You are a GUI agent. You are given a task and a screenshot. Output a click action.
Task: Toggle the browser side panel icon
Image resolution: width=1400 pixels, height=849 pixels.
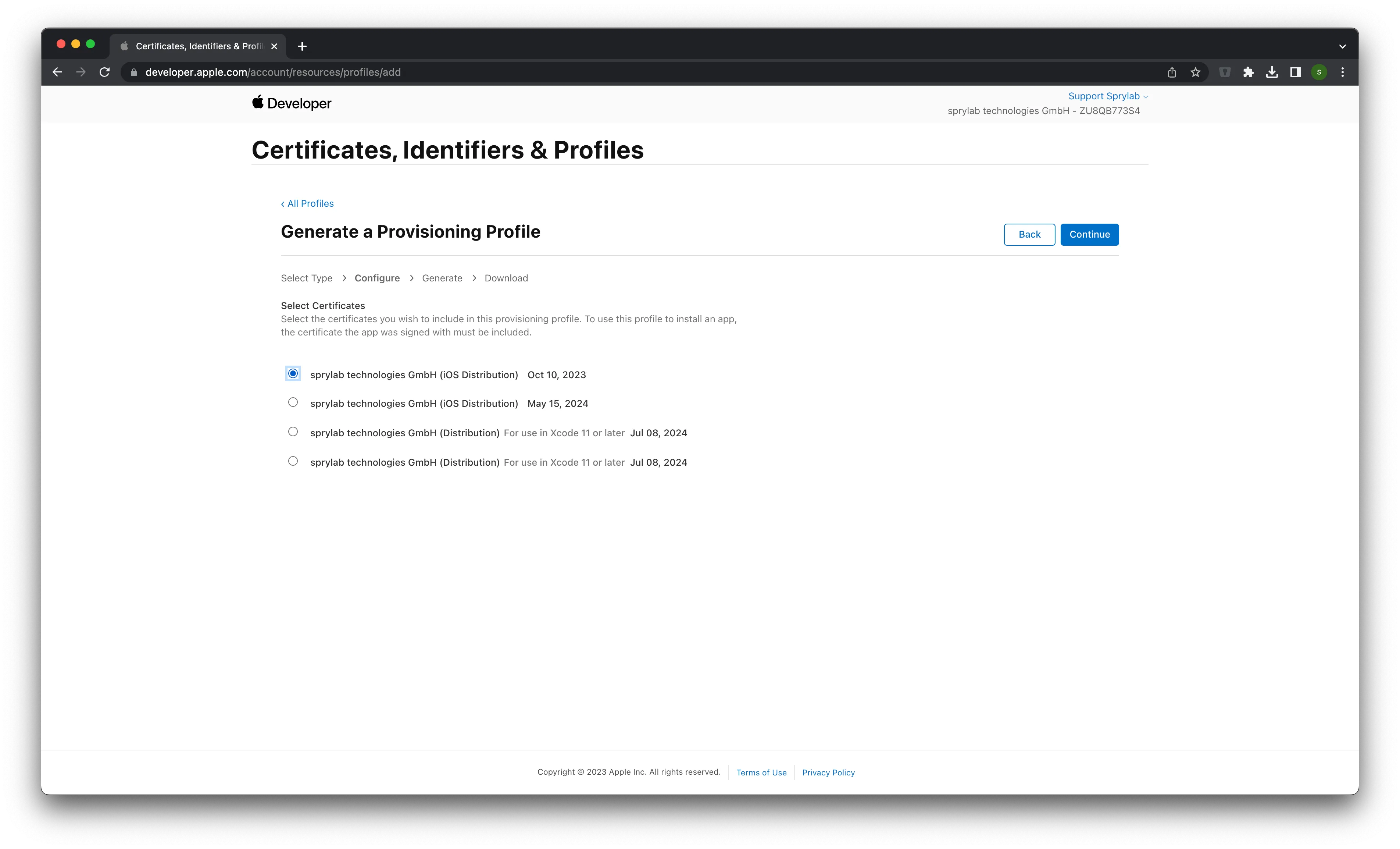click(1296, 72)
